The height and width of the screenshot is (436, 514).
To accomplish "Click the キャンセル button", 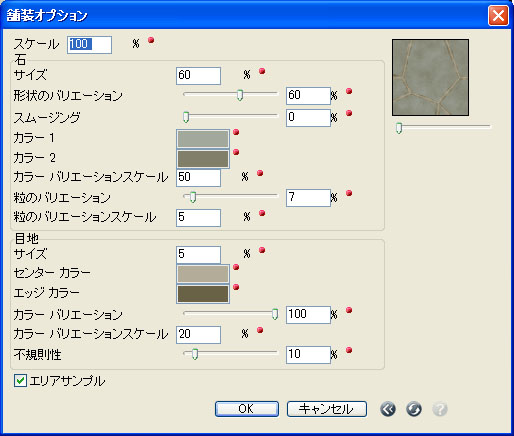I will (x=327, y=409).
